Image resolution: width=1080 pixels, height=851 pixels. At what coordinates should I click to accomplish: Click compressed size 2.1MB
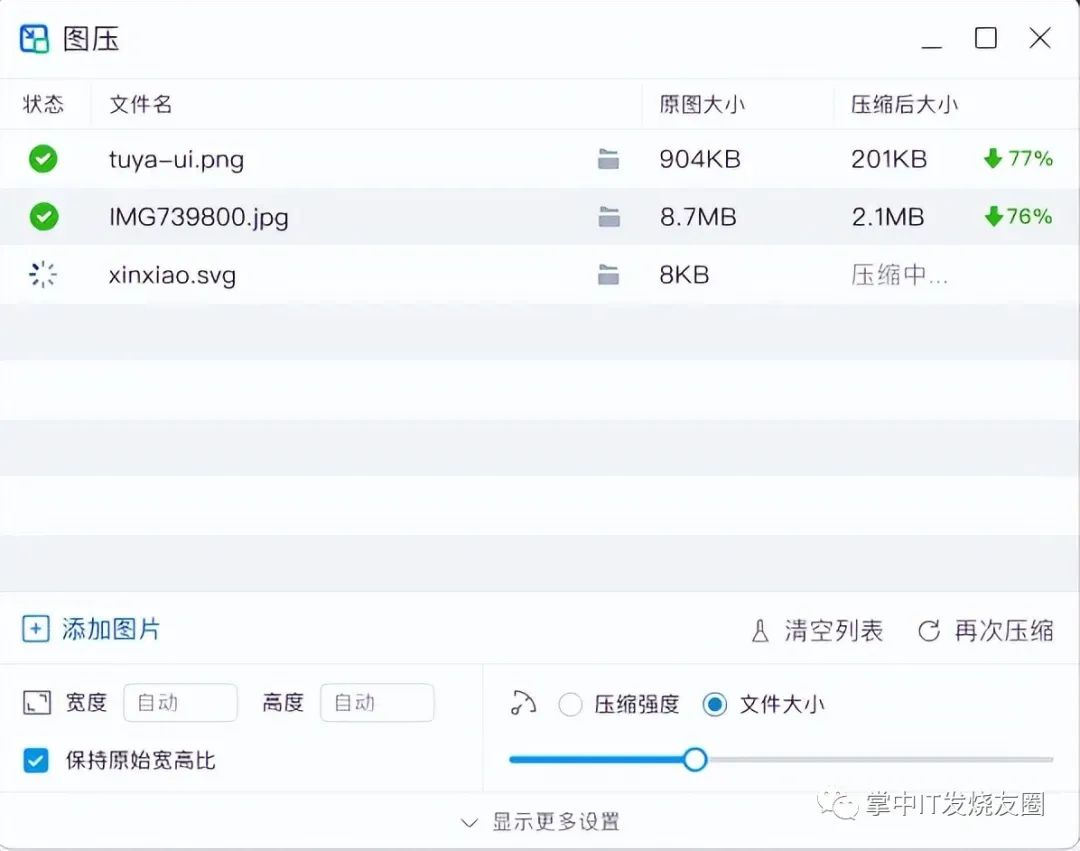[x=888, y=217]
